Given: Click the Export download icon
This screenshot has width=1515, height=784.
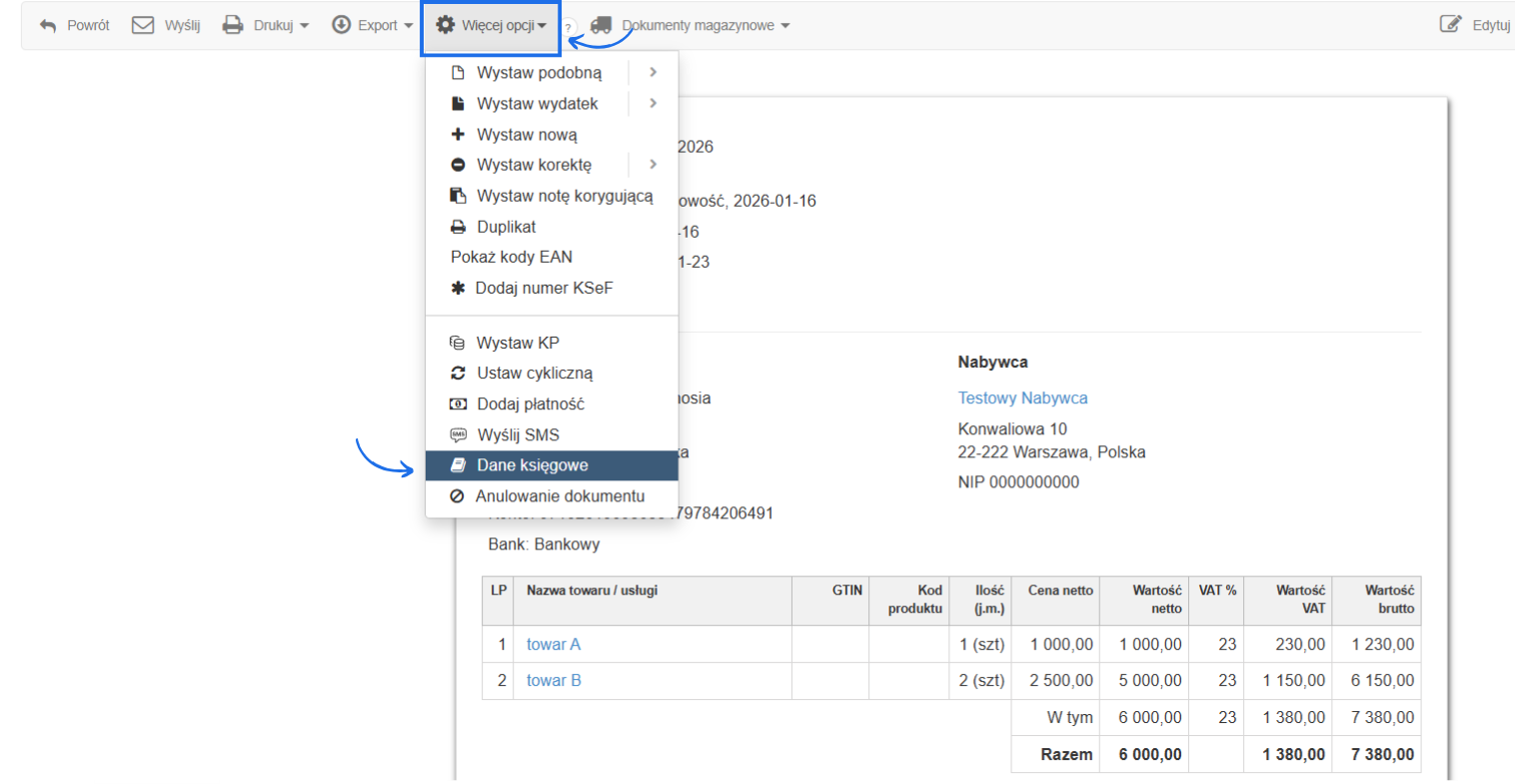Looking at the screenshot, I should (x=342, y=25).
